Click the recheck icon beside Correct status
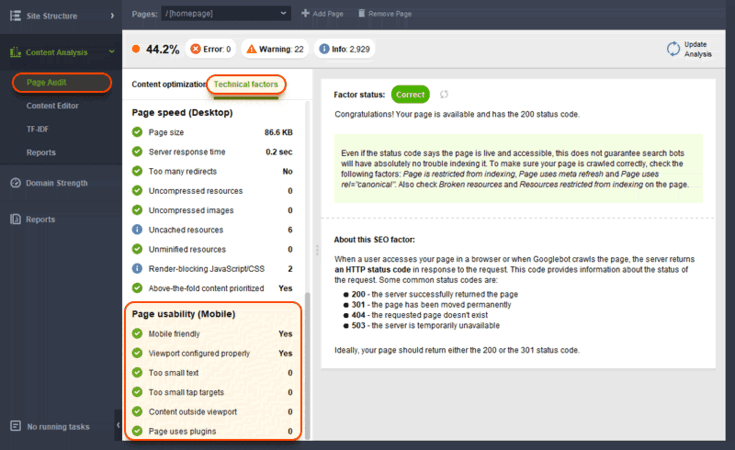 click(445, 94)
